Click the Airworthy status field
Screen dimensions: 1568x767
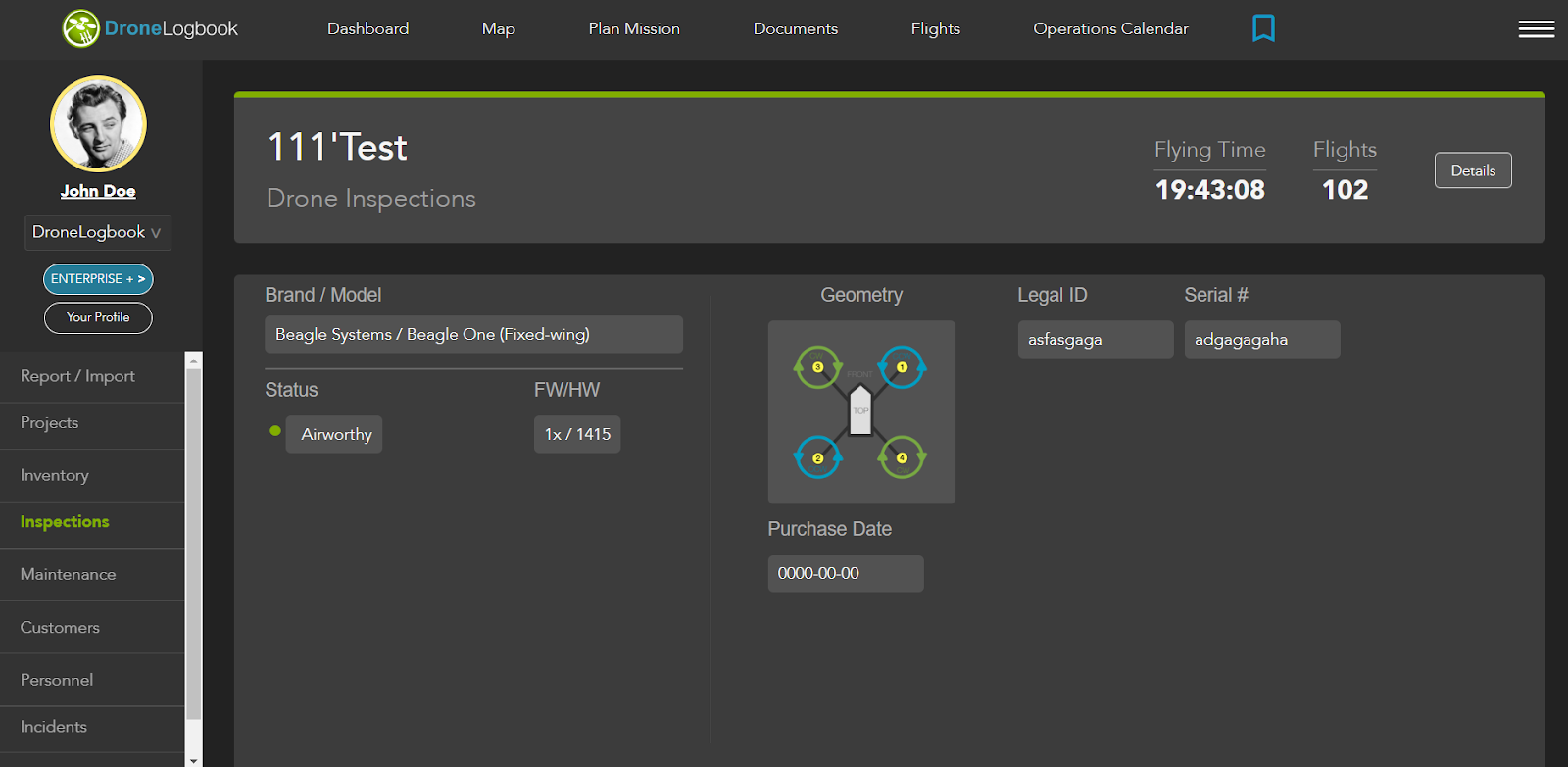coord(334,434)
